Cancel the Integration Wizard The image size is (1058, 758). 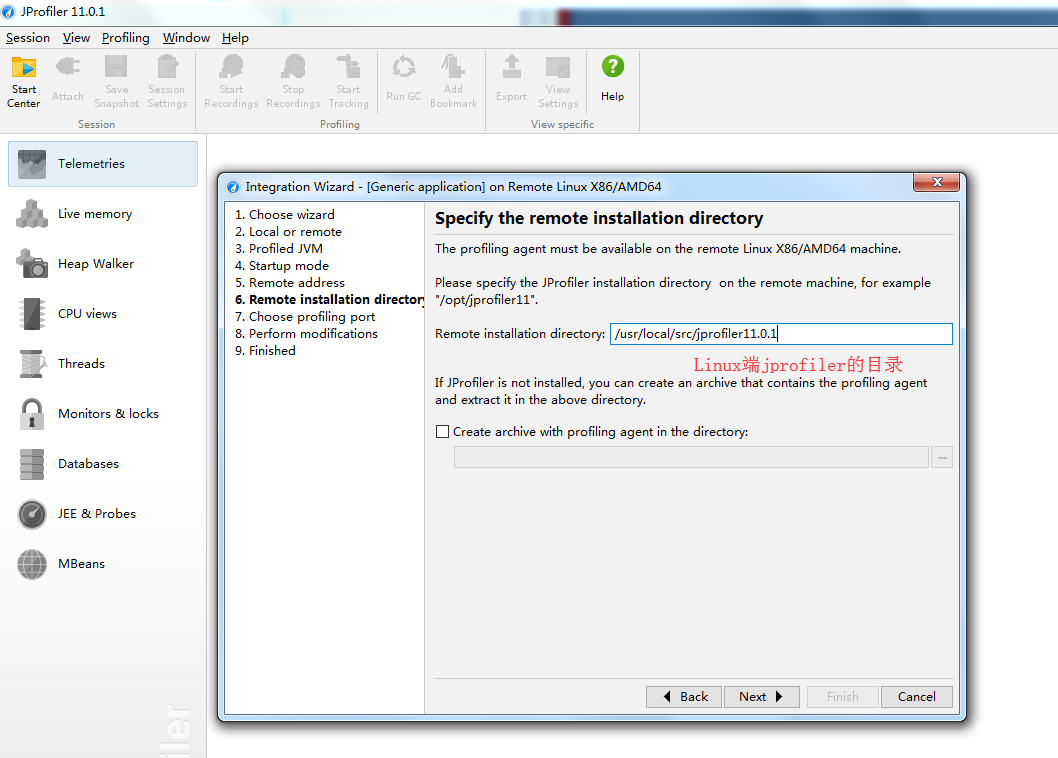tap(916, 697)
